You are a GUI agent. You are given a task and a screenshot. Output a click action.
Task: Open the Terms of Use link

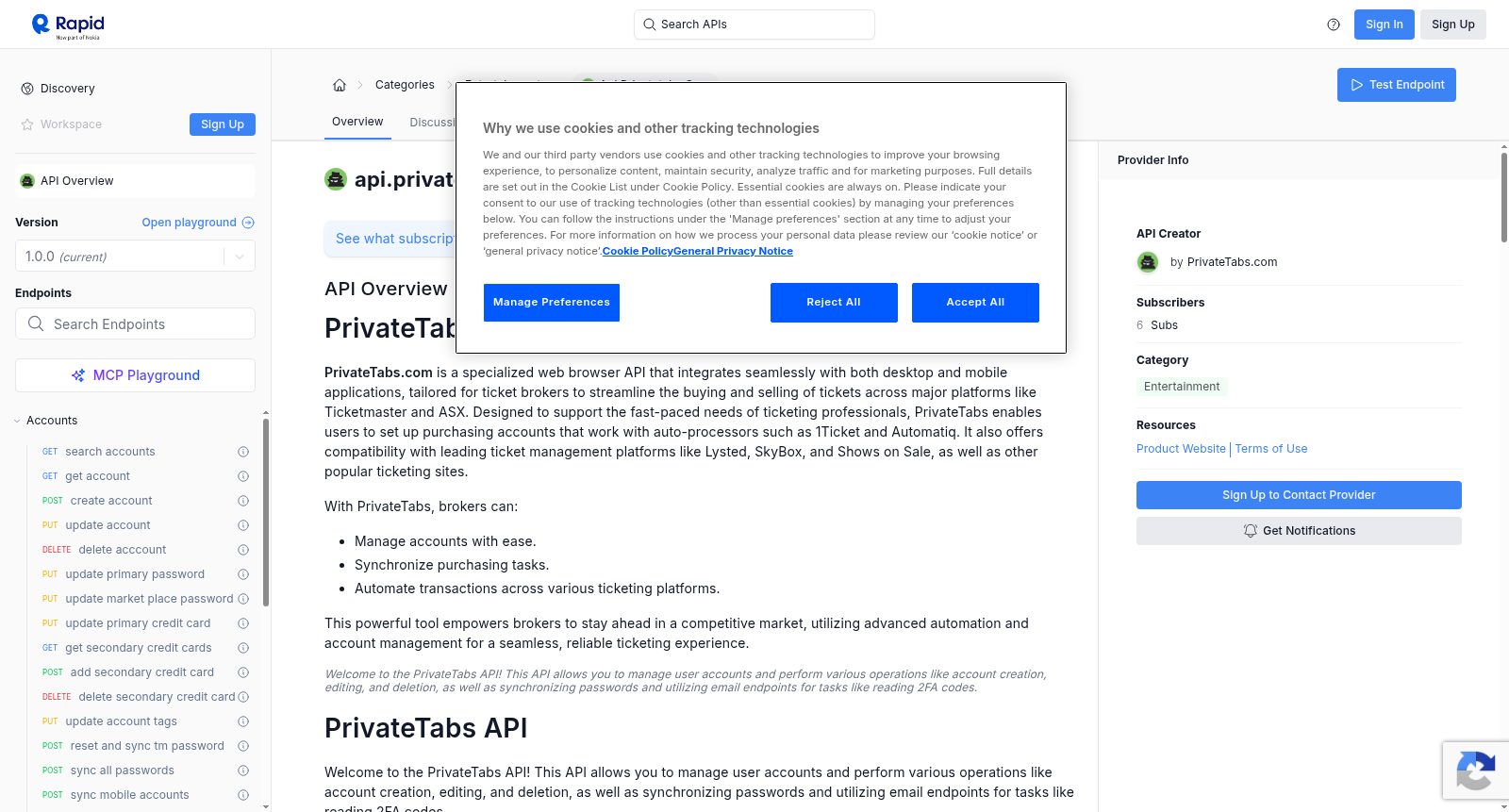click(1271, 449)
